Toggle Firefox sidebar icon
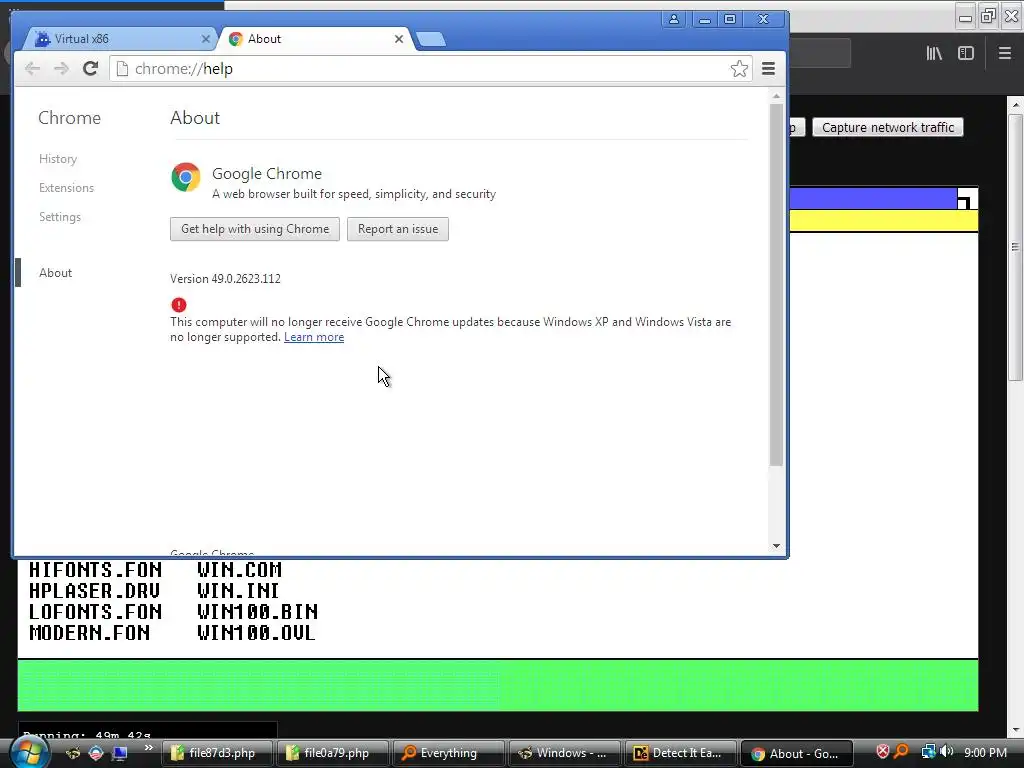Viewport: 1024px width, 768px height. click(x=966, y=53)
